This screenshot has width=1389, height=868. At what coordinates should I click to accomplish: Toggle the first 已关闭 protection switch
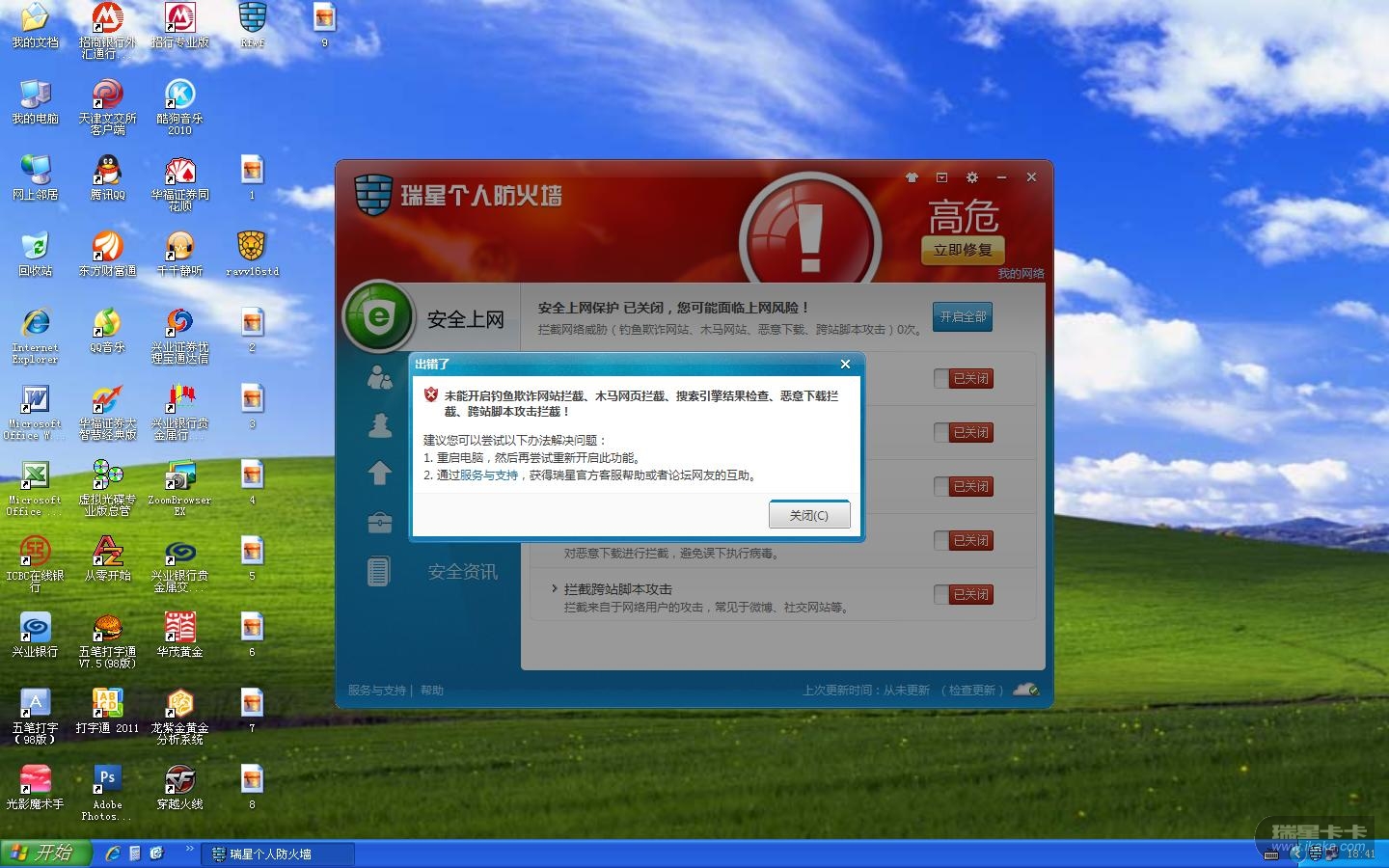(x=963, y=379)
